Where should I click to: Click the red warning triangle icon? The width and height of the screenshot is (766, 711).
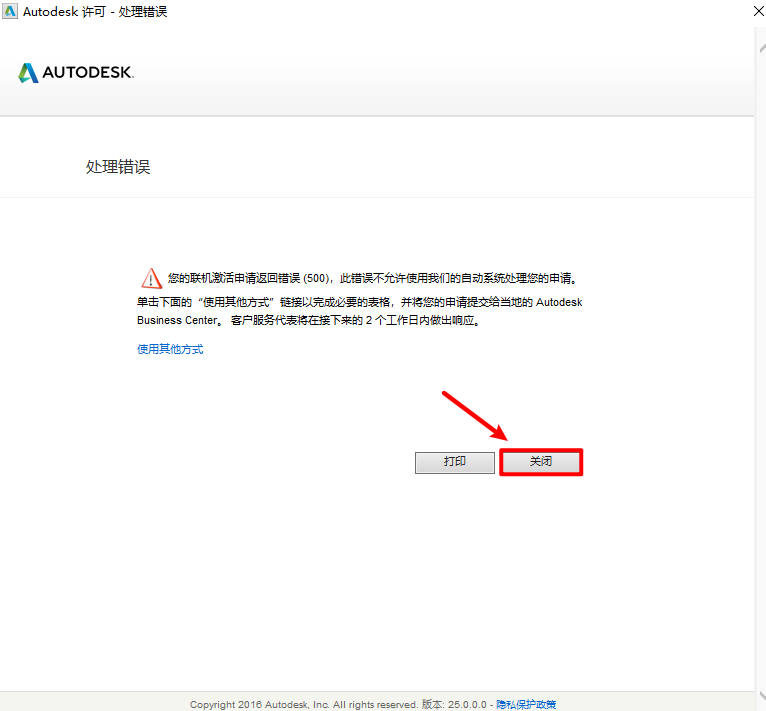tap(150, 278)
